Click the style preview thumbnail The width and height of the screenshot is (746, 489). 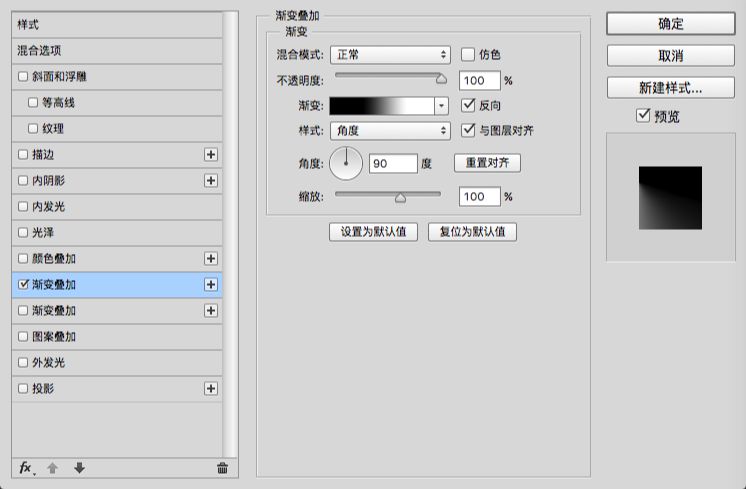[670, 198]
